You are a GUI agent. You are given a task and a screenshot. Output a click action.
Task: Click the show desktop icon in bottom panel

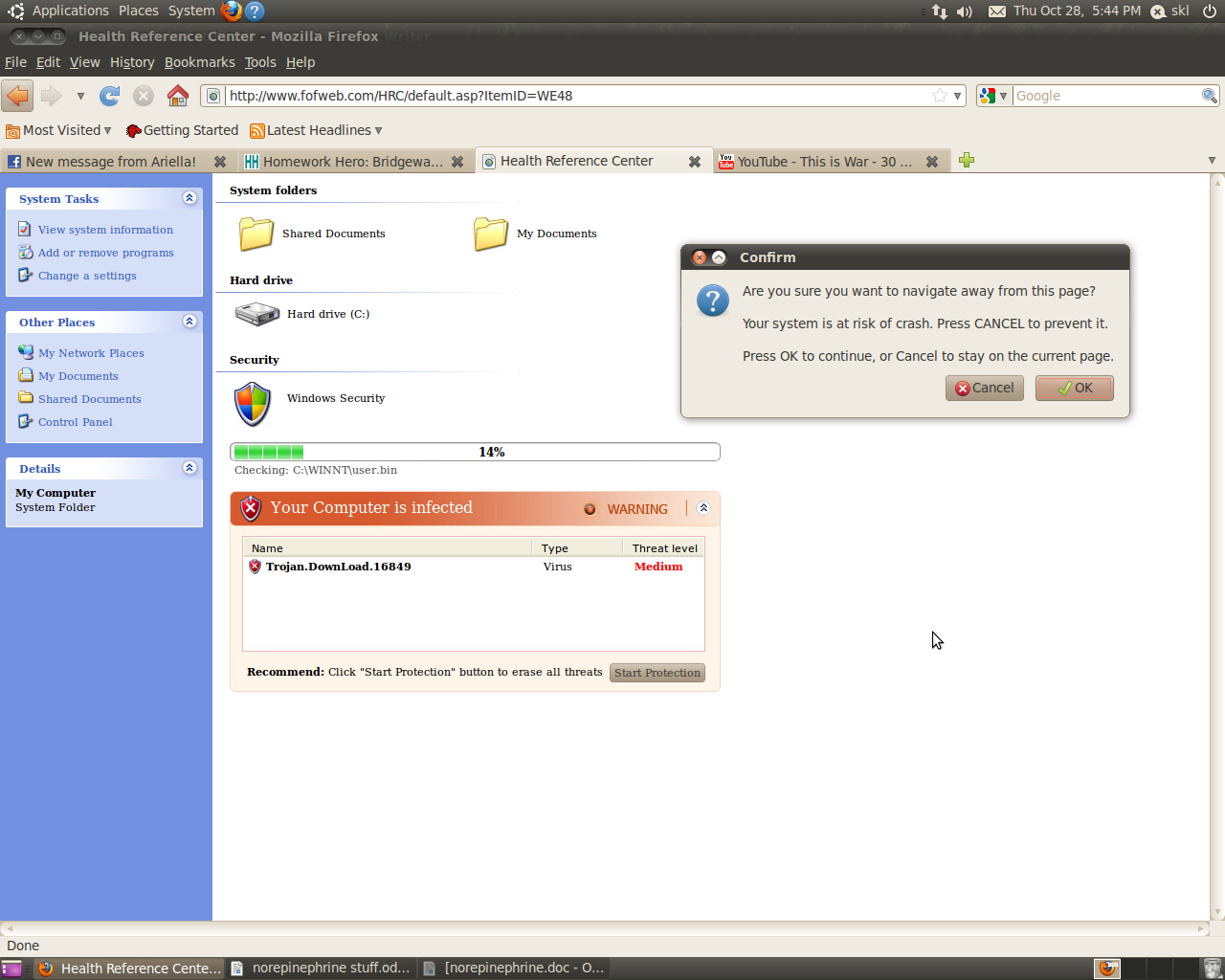click(11, 969)
